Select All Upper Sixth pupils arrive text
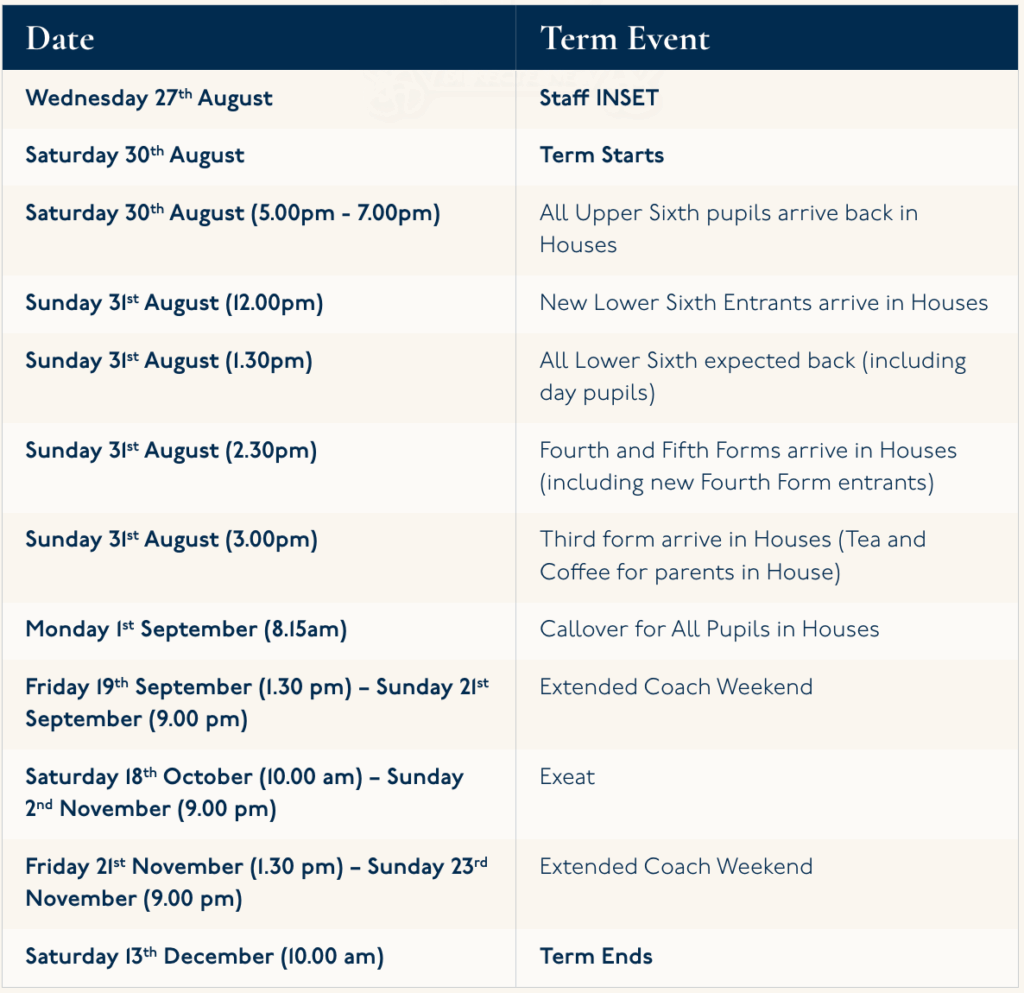Screen dimensions: 1024x993 point(728,229)
